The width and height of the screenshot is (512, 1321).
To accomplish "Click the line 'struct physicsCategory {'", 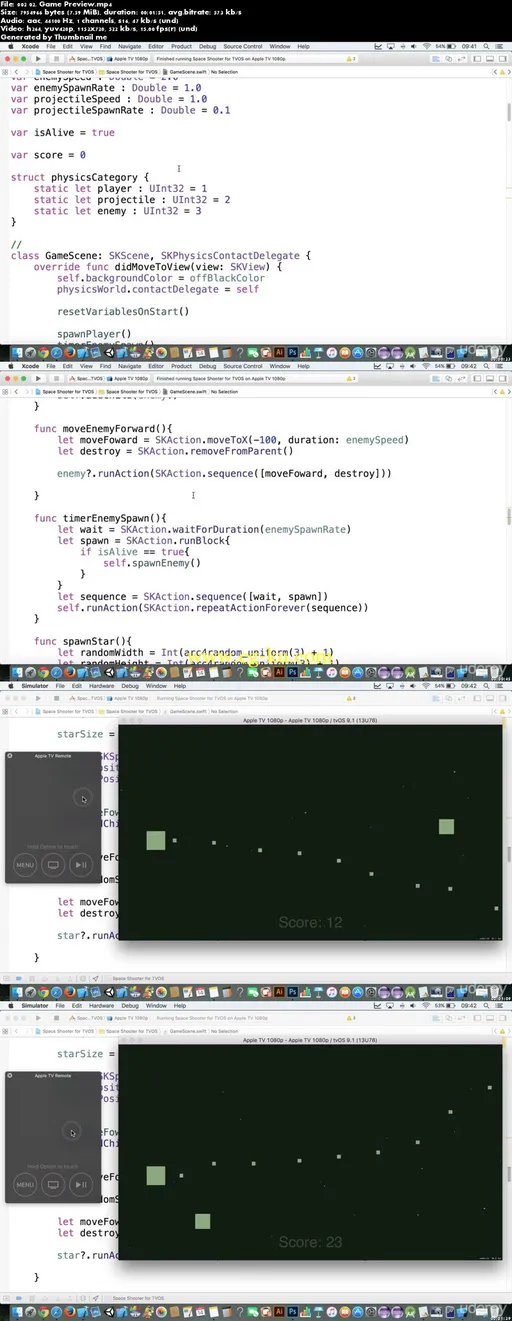I will (81, 177).
